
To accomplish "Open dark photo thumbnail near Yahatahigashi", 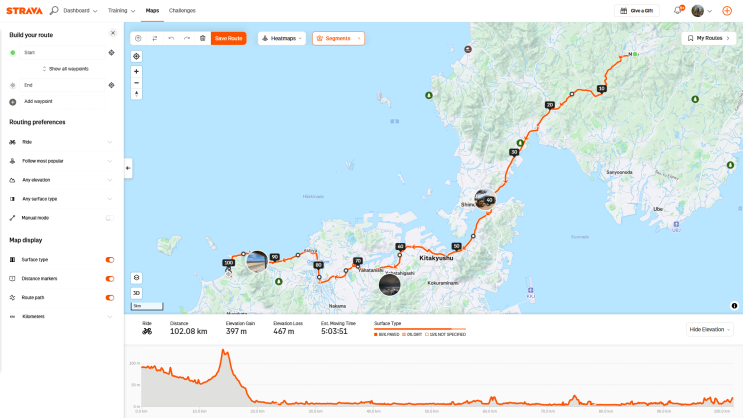I will 390,285.
